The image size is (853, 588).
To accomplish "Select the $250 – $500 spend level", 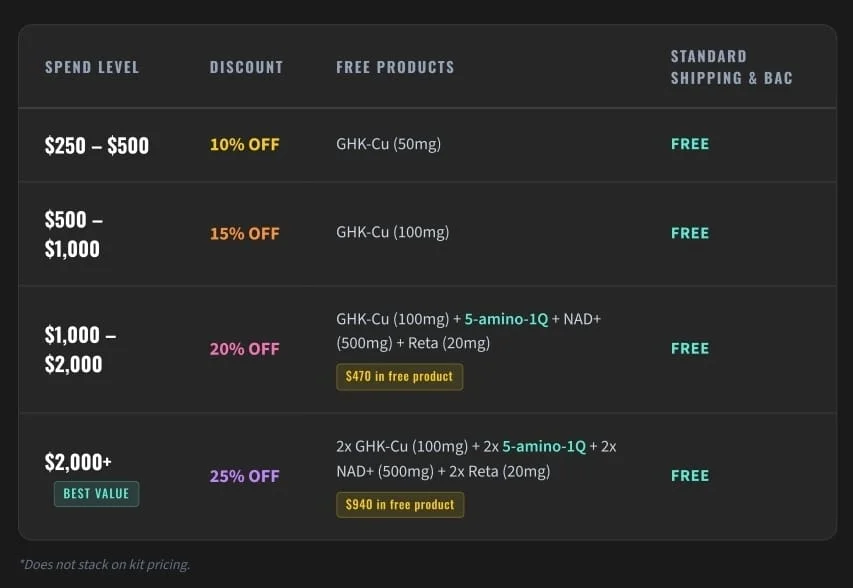I will (x=97, y=145).
